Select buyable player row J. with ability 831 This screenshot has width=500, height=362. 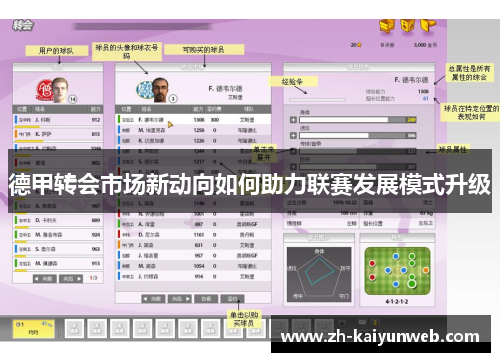[x=193, y=245]
